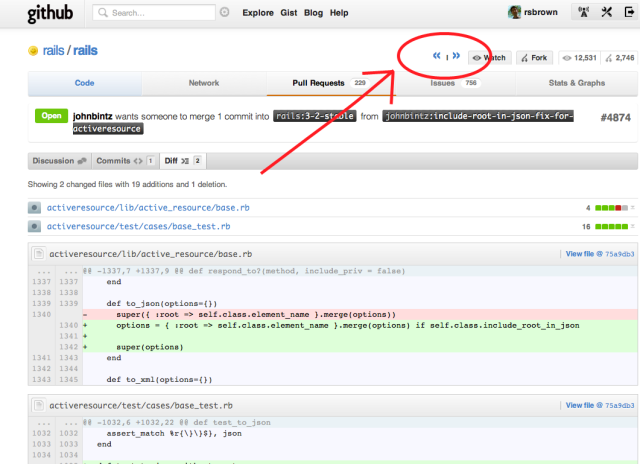640x464 pixels.
Task: View the 12,531 watchers count
Action: point(580,58)
